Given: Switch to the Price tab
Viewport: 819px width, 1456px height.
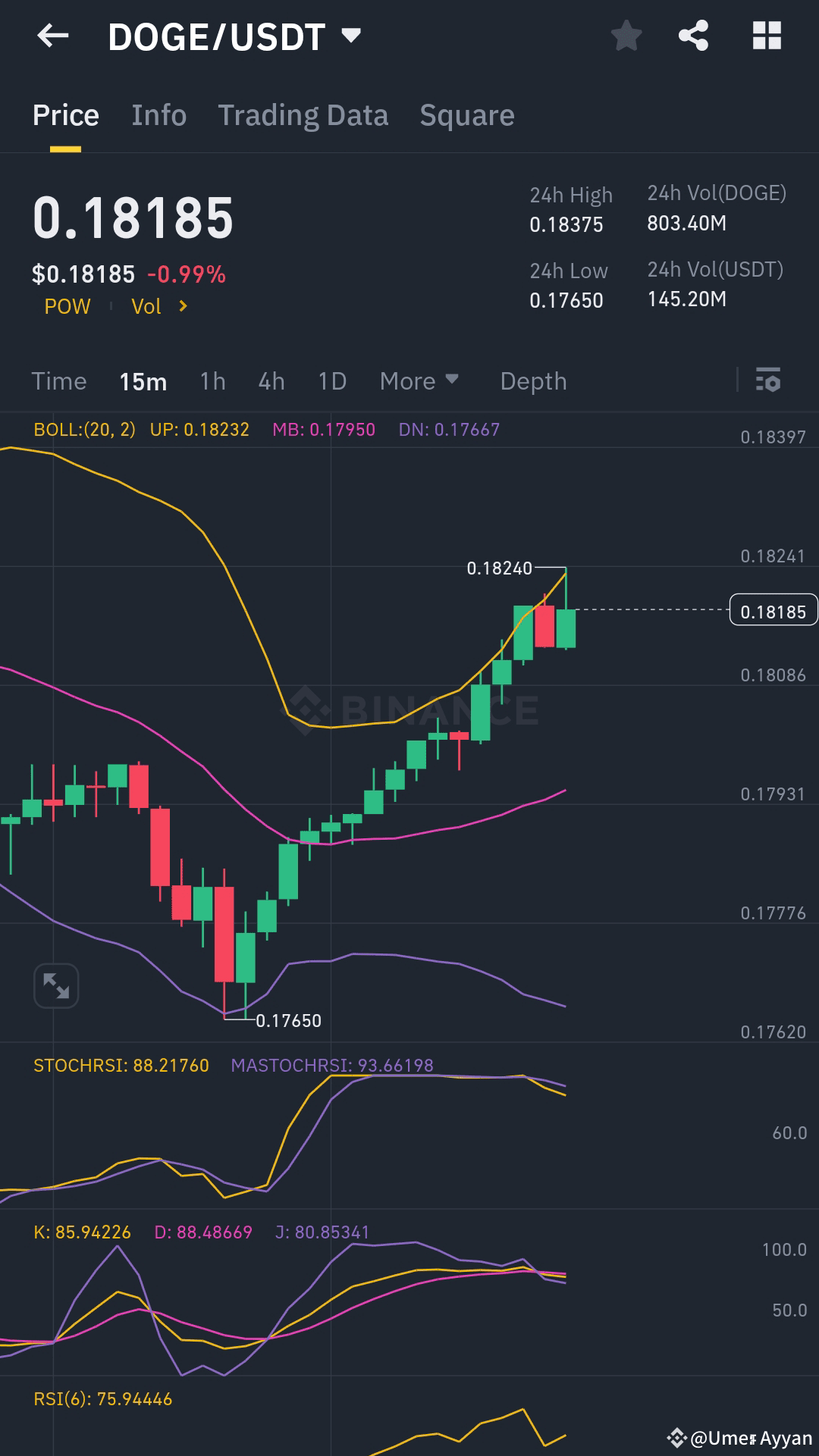Looking at the screenshot, I should click(x=66, y=115).
